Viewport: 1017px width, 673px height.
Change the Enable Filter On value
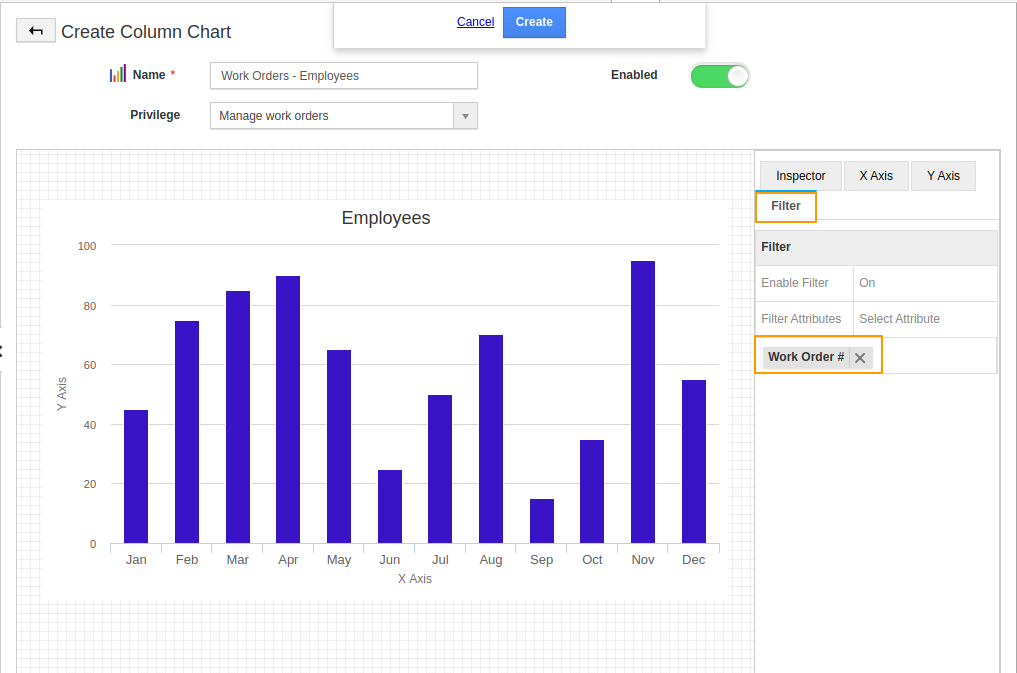click(924, 283)
